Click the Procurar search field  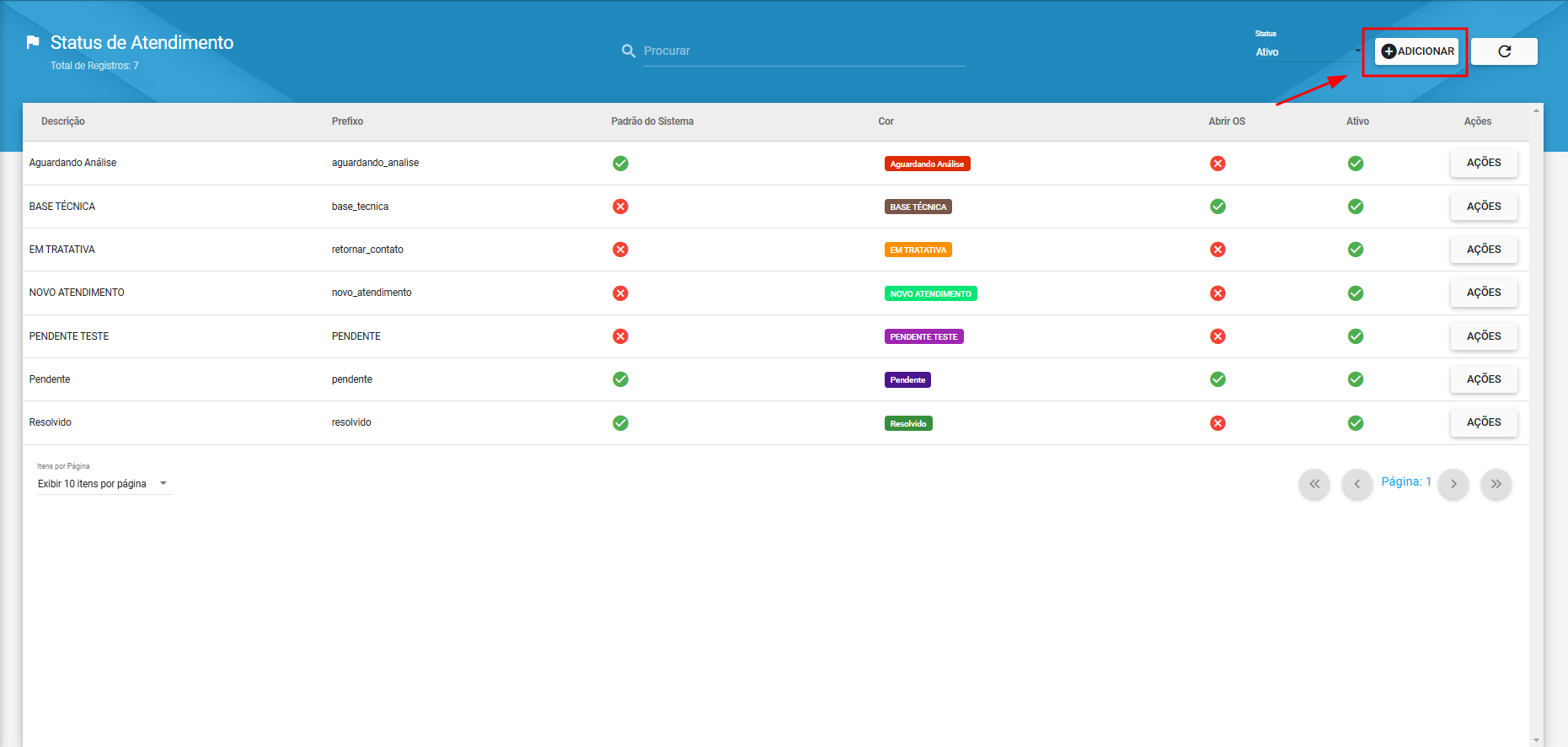coord(804,51)
